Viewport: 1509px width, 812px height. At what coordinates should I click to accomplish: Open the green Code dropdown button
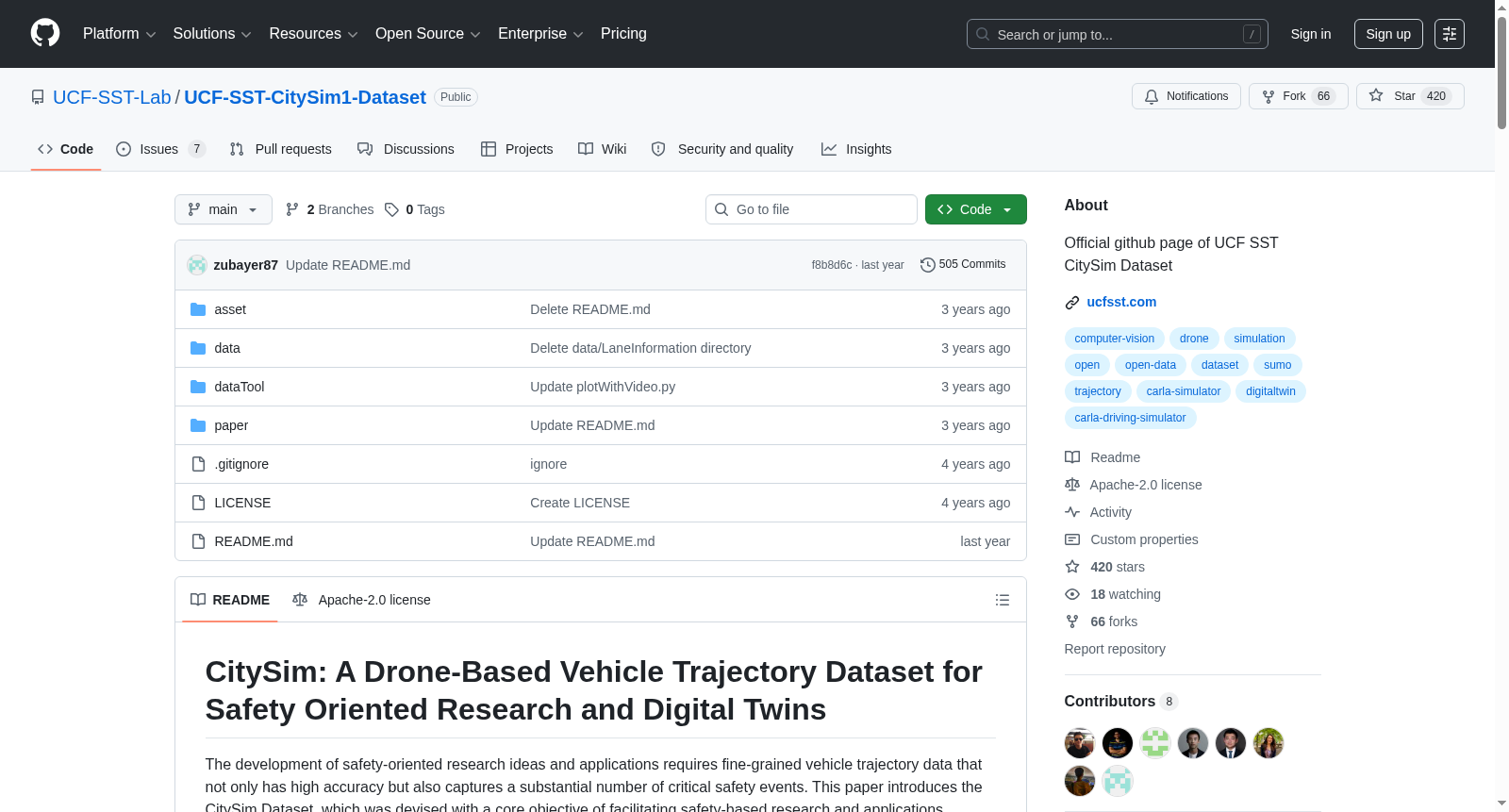pyautogui.click(x=976, y=209)
